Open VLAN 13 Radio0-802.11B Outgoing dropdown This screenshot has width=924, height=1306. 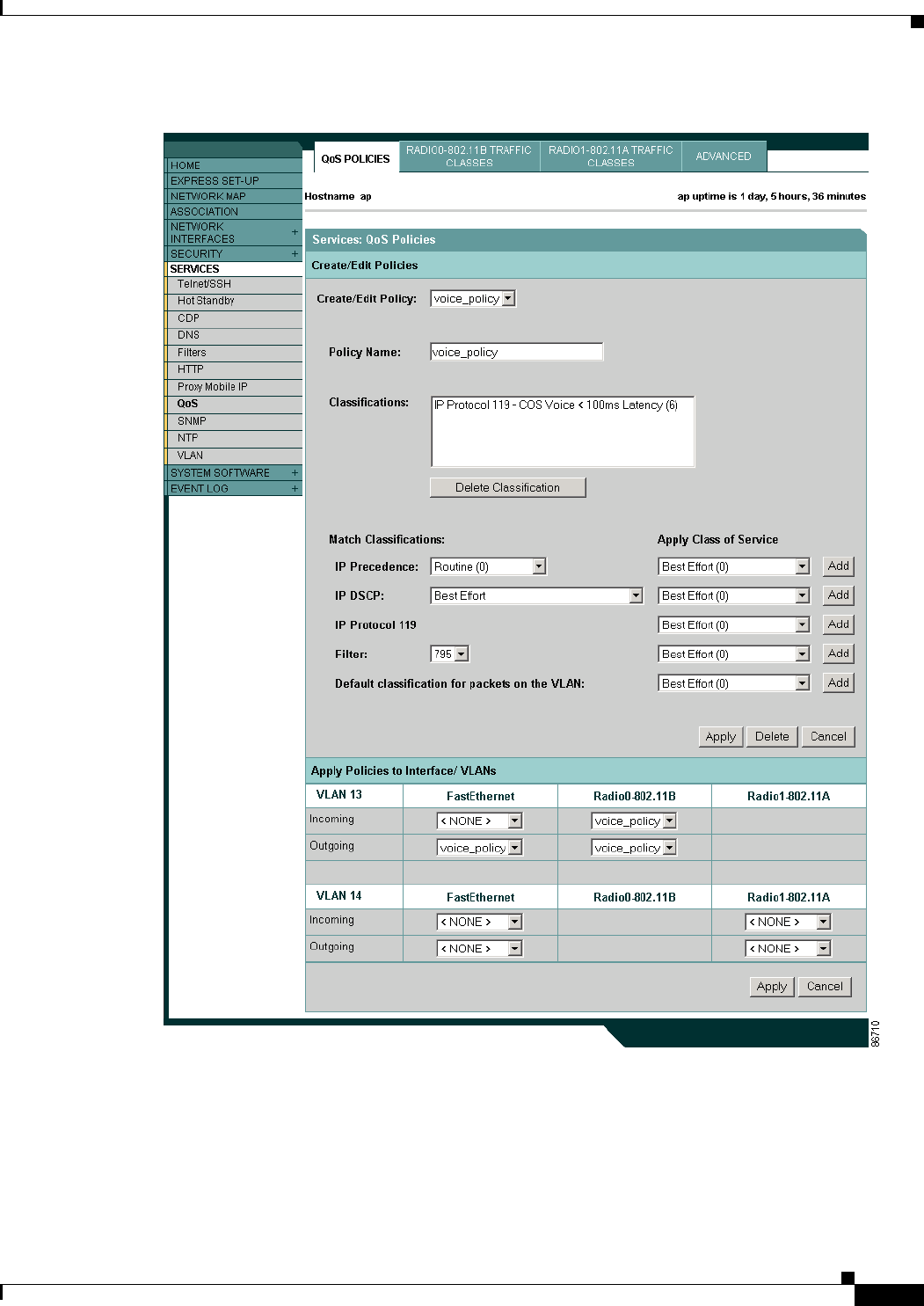tap(634, 848)
